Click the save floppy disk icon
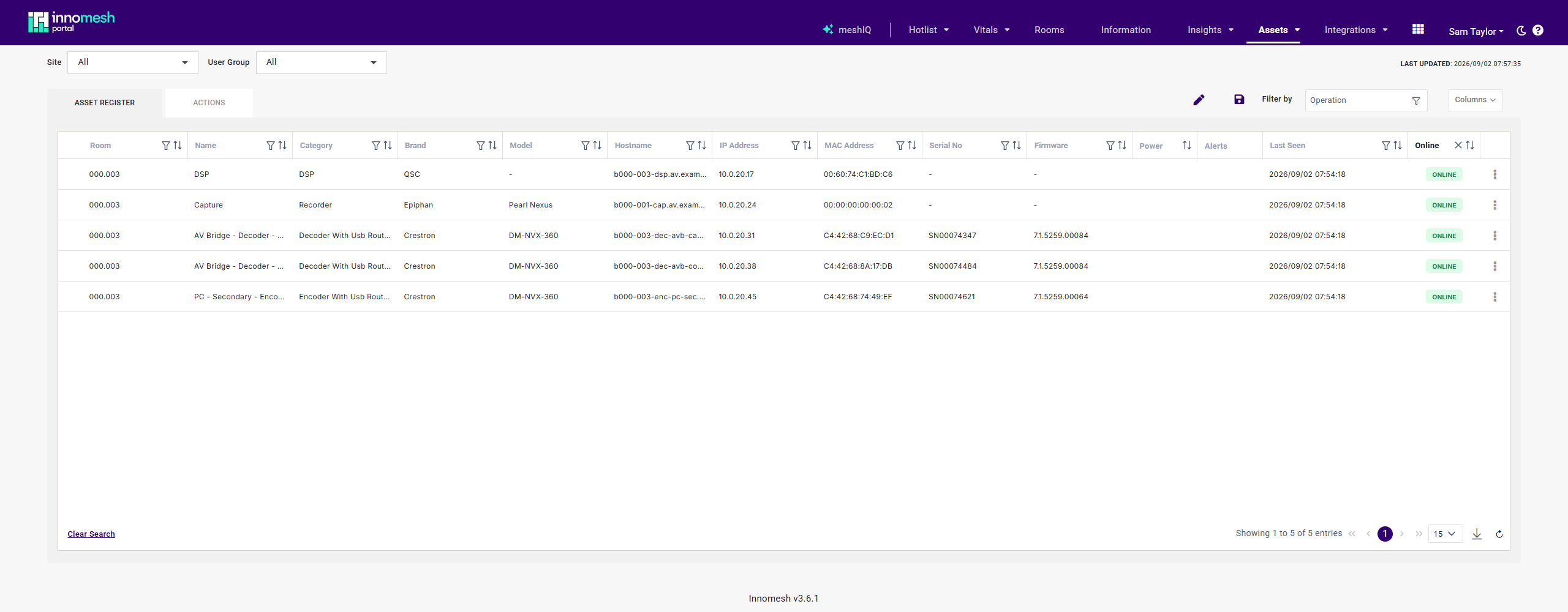Viewport: 1568px width, 612px height. [1239, 99]
